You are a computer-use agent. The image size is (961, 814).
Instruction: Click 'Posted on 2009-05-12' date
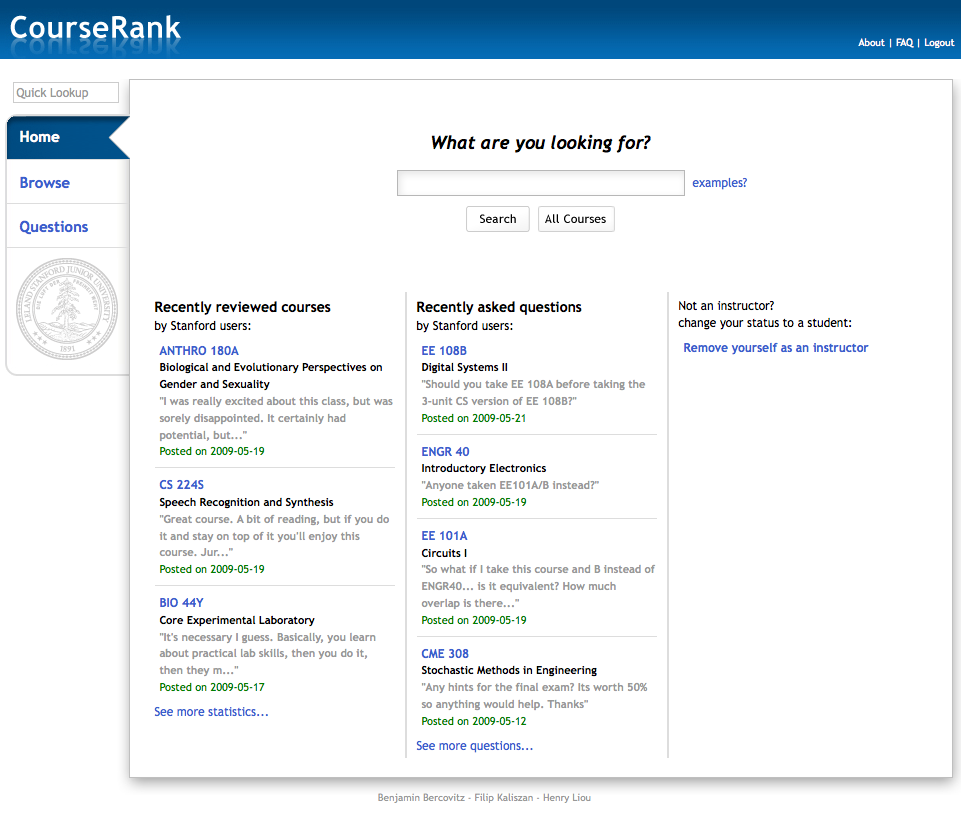(473, 721)
